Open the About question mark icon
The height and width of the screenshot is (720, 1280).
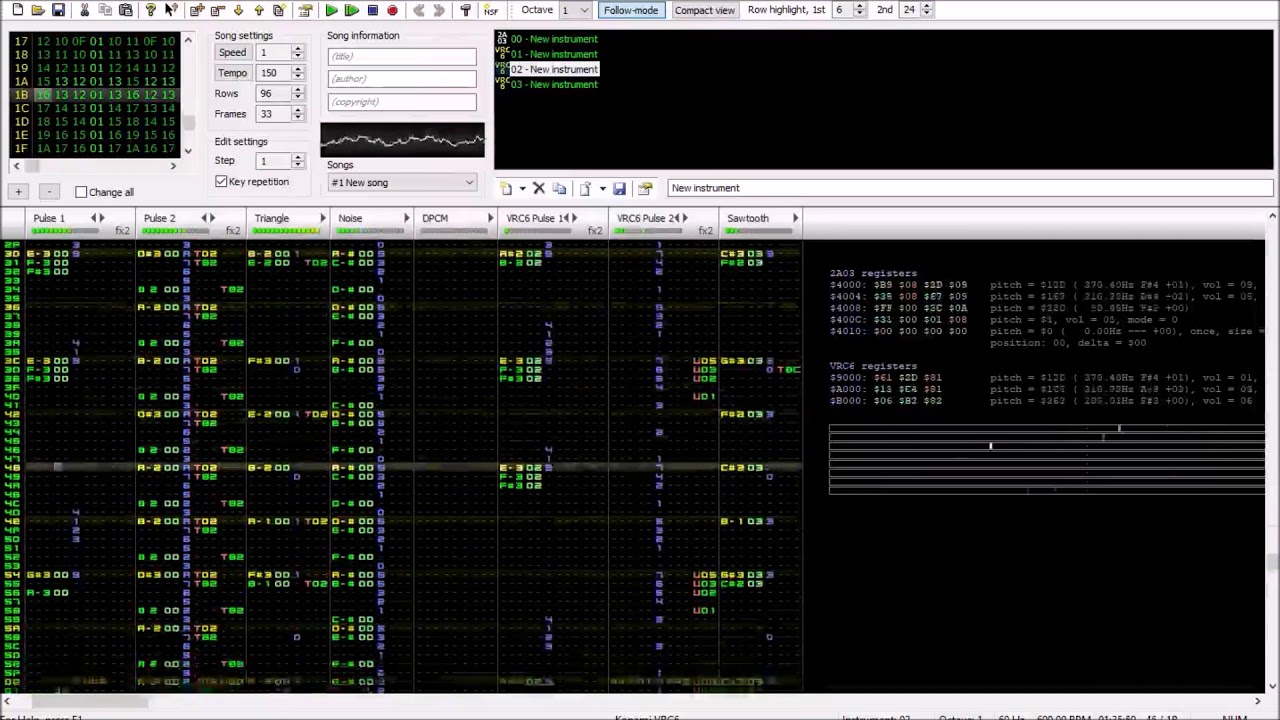[151, 10]
